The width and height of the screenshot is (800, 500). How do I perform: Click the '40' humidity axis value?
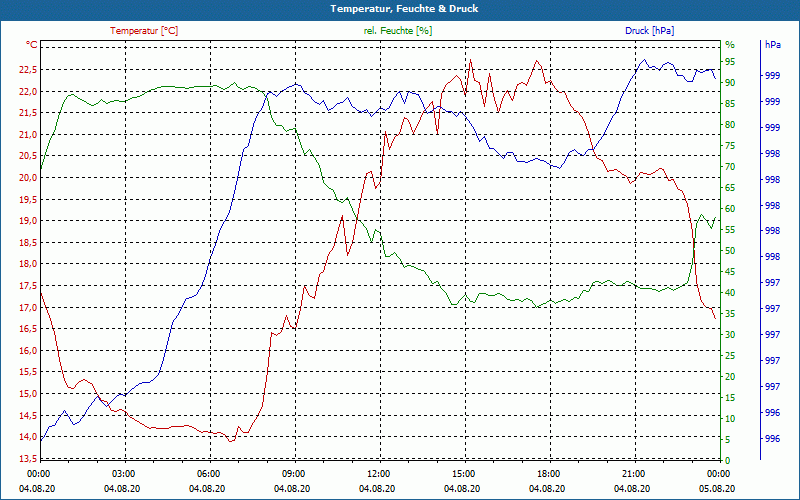(x=730, y=293)
